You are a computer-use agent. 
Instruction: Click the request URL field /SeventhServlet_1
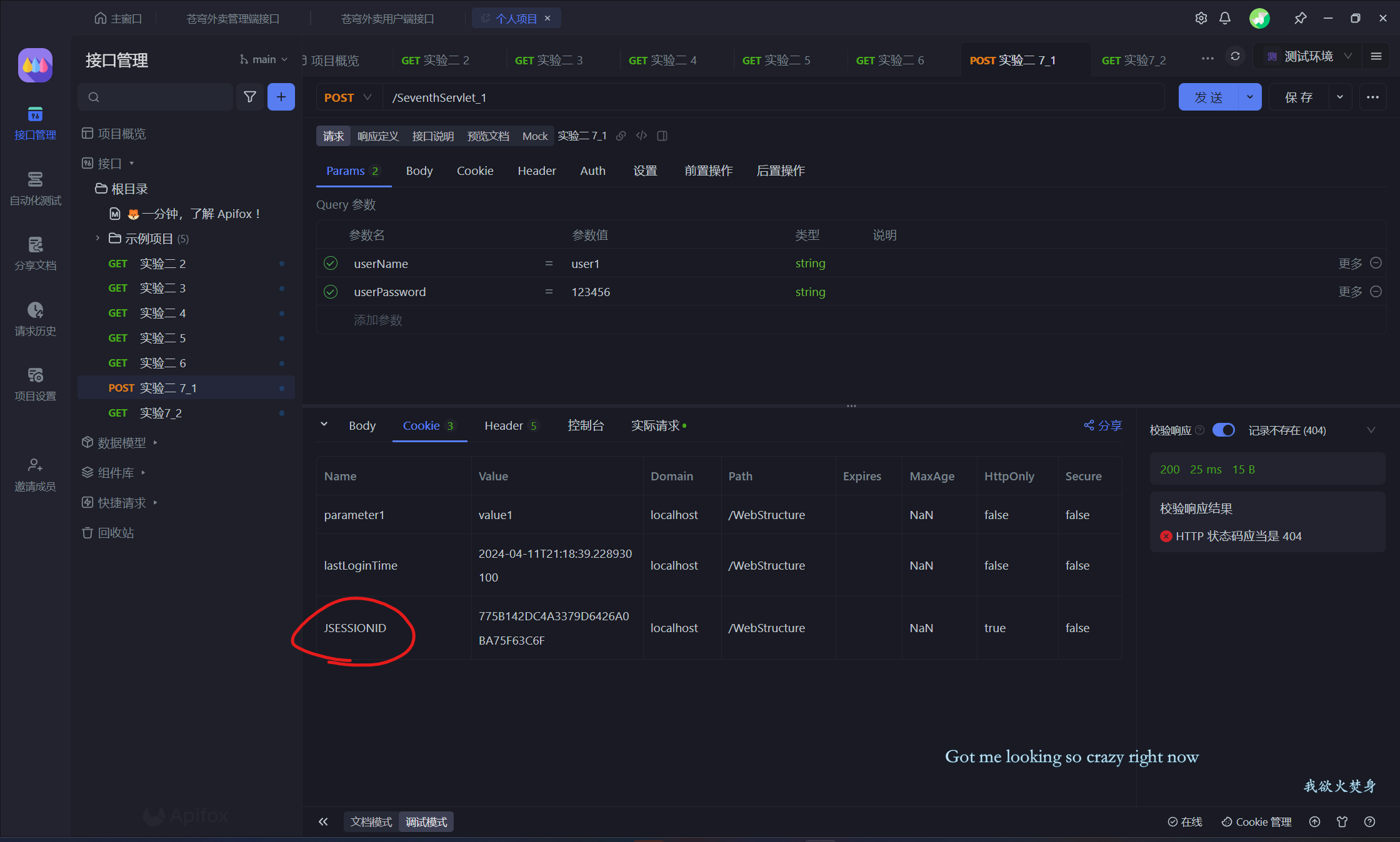(x=774, y=97)
